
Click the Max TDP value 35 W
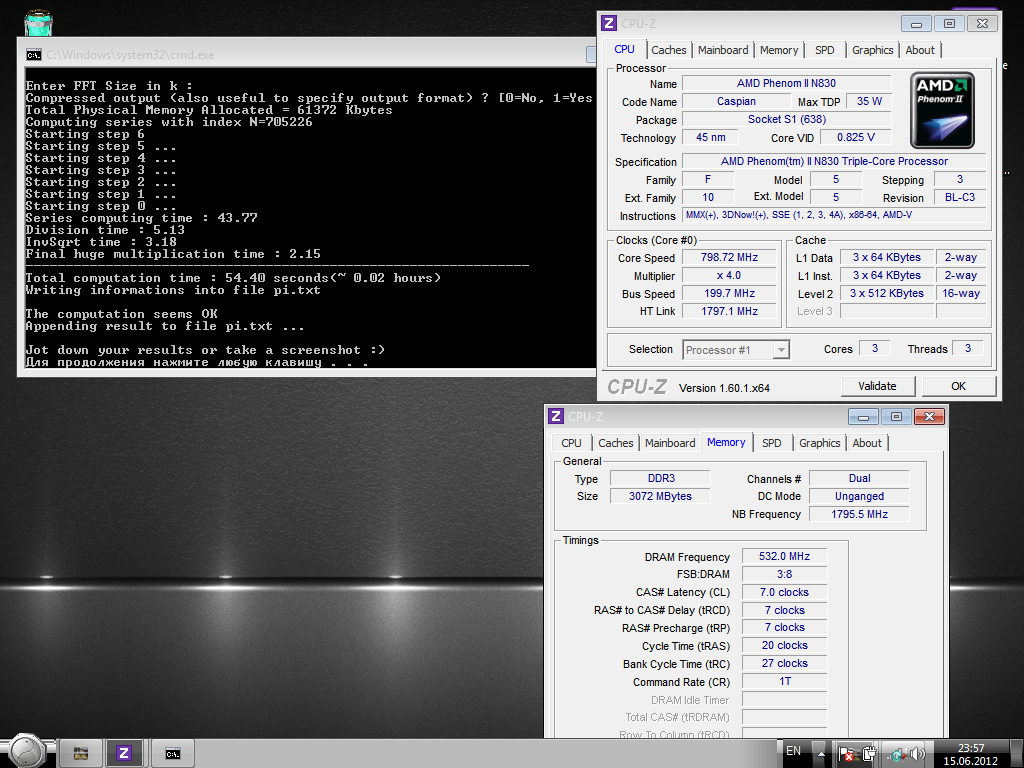[x=869, y=101]
